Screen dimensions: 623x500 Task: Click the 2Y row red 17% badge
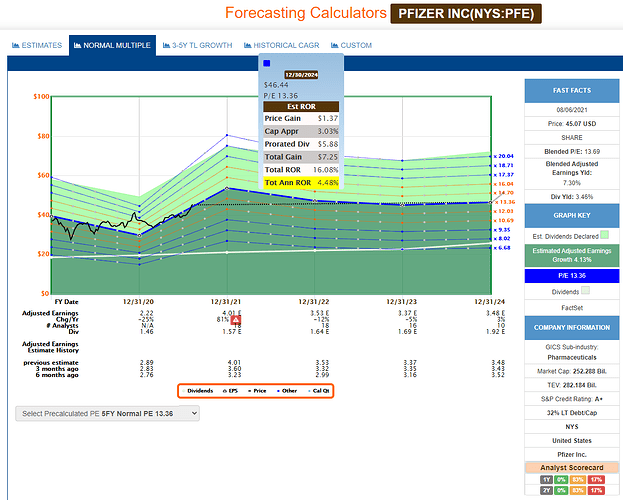coord(596,490)
